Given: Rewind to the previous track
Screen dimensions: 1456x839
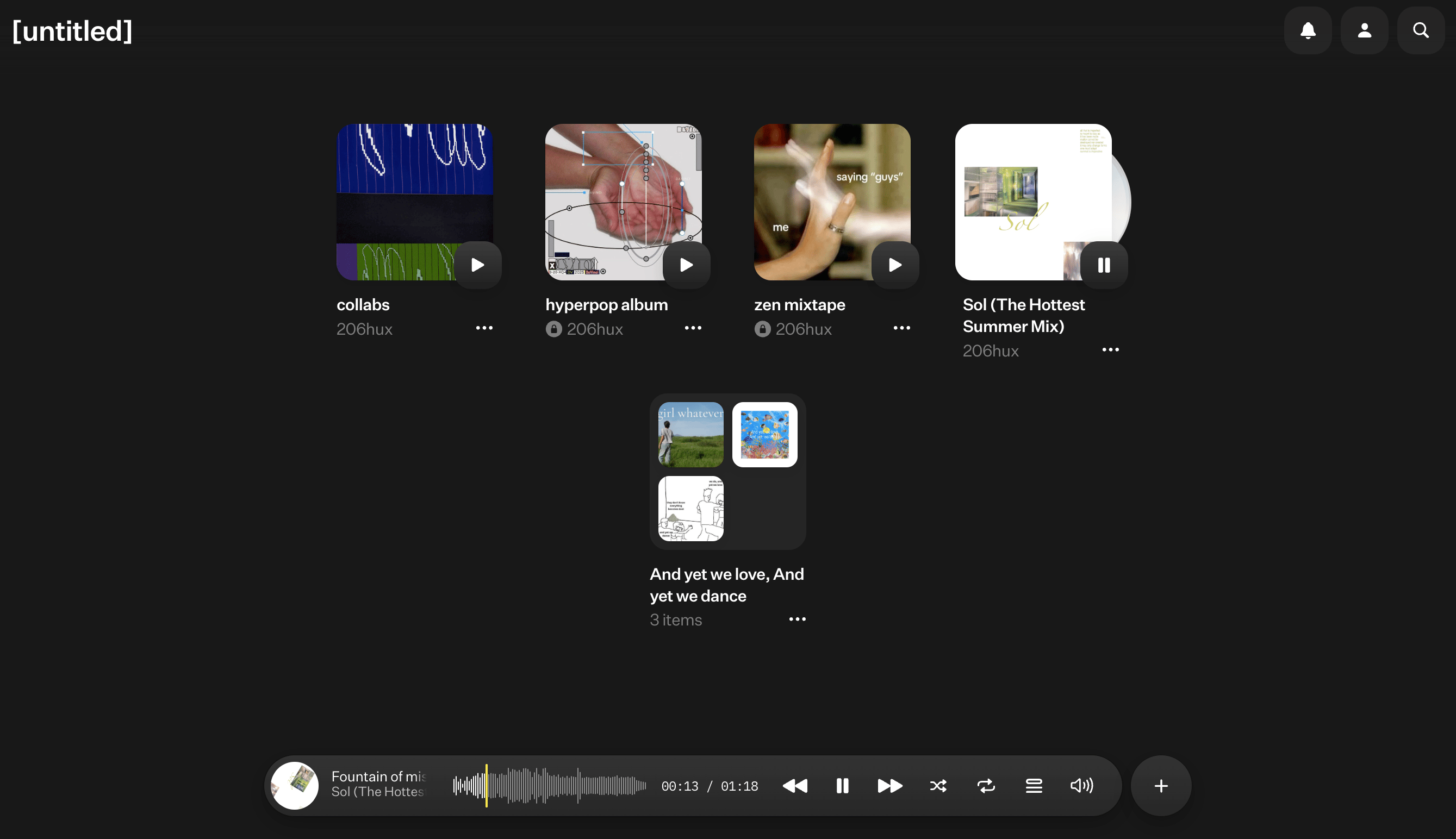Looking at the screenshot, I should point(795,785).
